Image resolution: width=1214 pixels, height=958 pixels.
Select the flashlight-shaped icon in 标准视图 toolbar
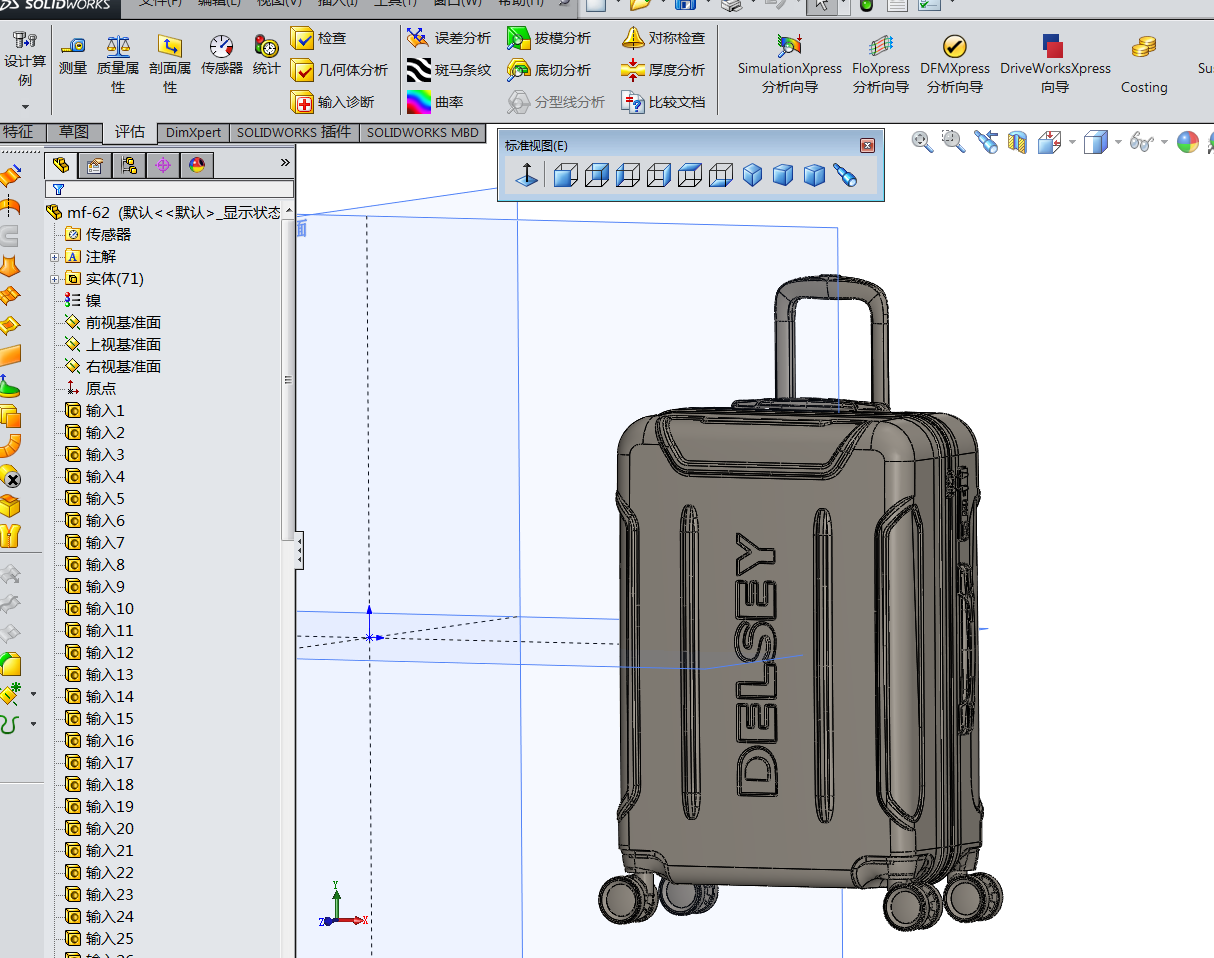tap(846, 176)
